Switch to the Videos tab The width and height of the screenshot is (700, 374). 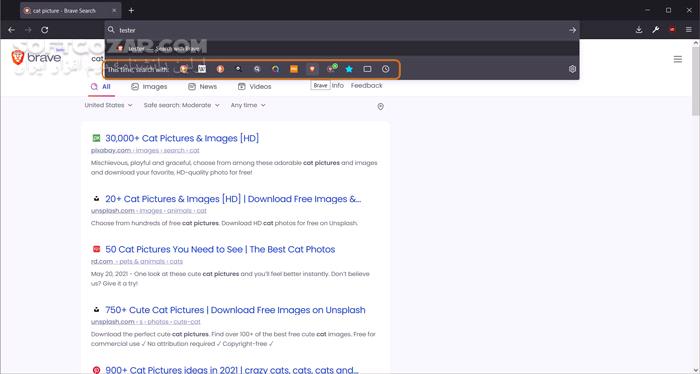pyautogui.click(x=254, y=87)
